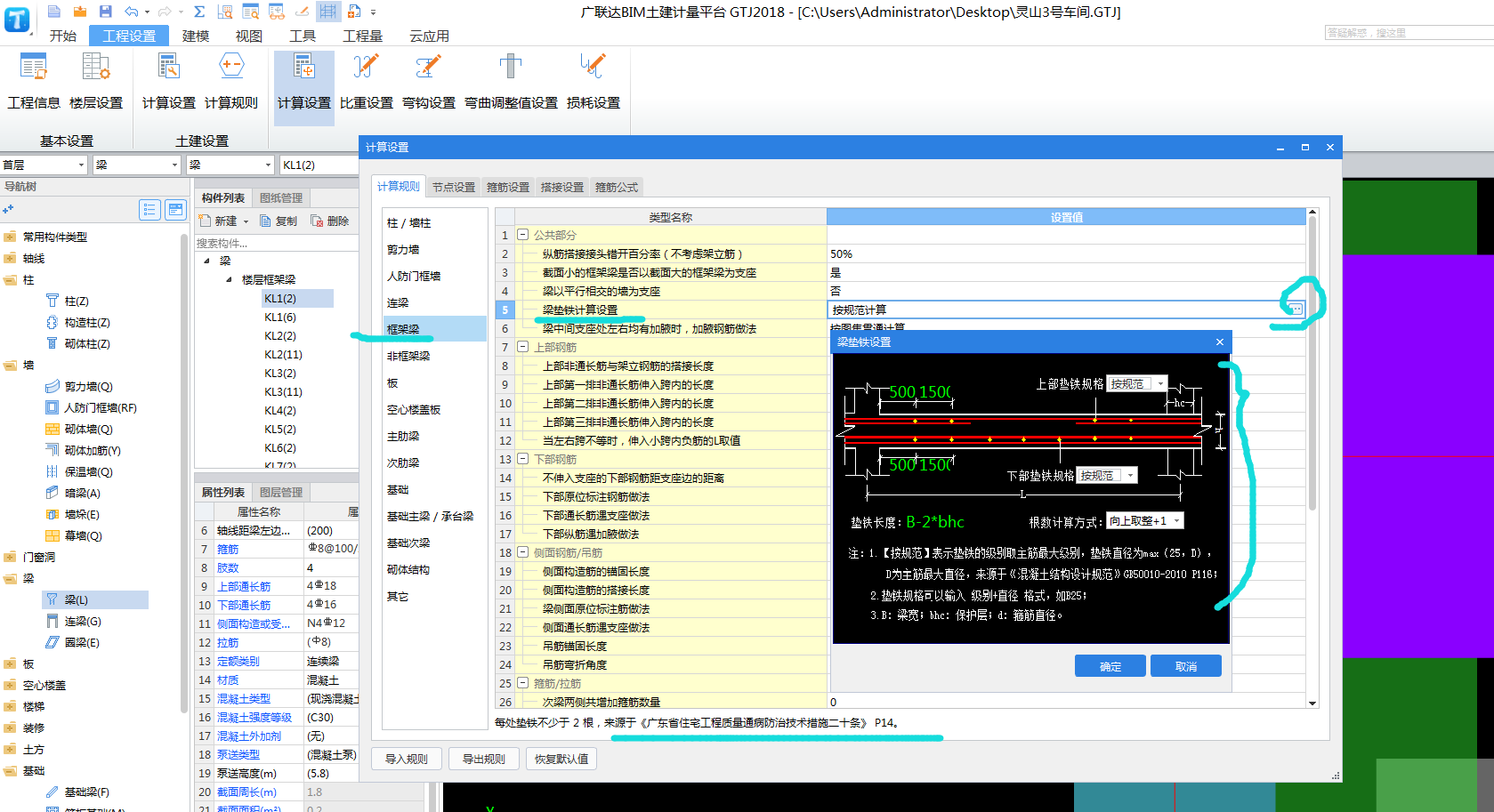Select 柱(Z) column component in navigation tree
The width and height of the screenshot is (1494, 812).
pos(69,301)
